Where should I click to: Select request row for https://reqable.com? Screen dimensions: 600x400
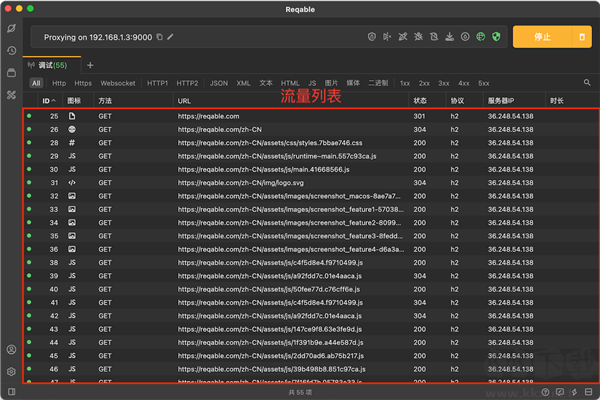coord(208,117)
